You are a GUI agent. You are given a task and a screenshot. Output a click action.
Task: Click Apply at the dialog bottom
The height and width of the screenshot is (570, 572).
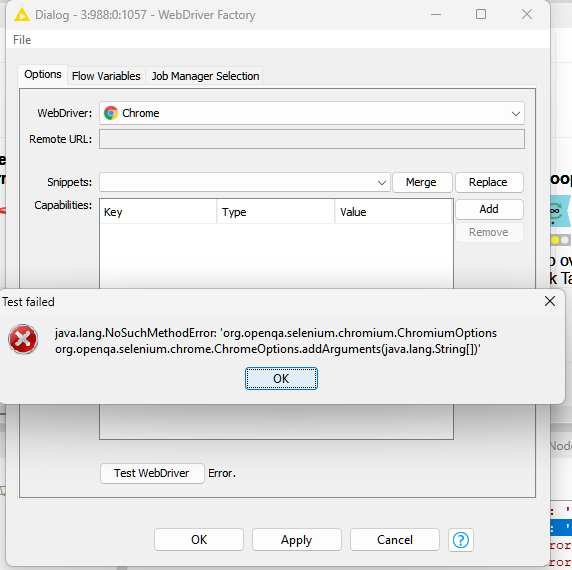[x=297, y=540]
